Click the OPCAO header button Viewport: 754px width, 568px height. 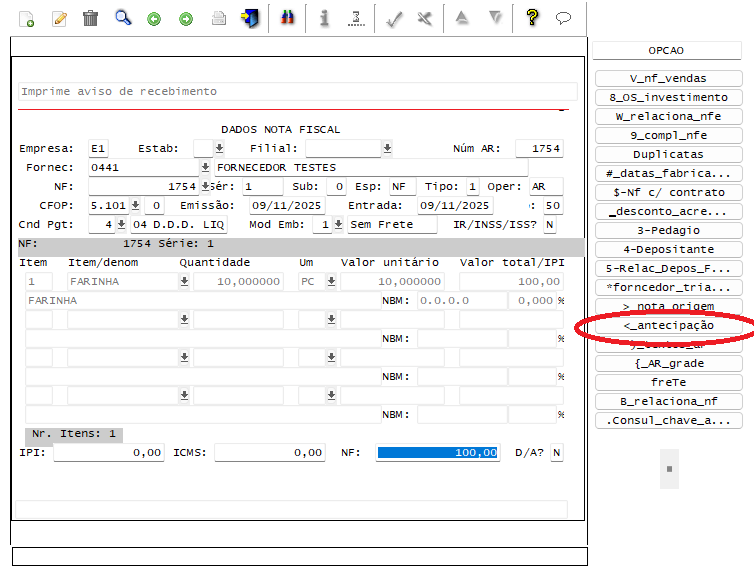666,50
